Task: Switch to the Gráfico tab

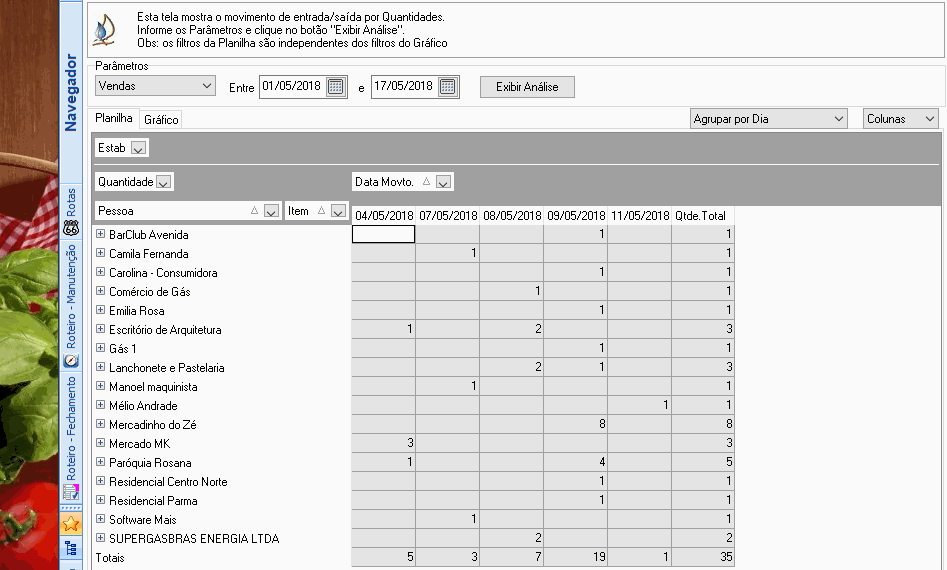Action: [161, 120]
